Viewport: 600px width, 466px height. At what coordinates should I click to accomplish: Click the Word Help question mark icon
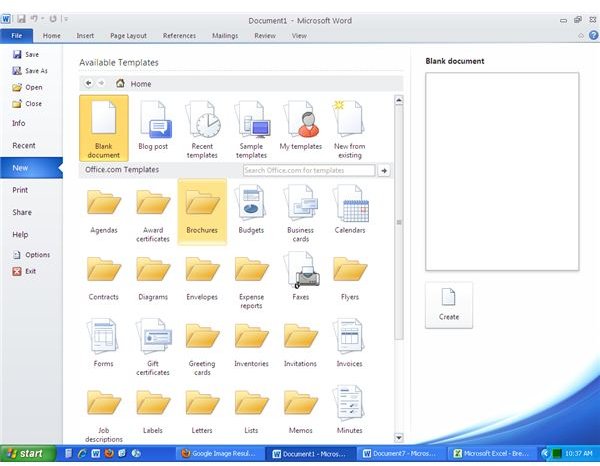point(593,35)
